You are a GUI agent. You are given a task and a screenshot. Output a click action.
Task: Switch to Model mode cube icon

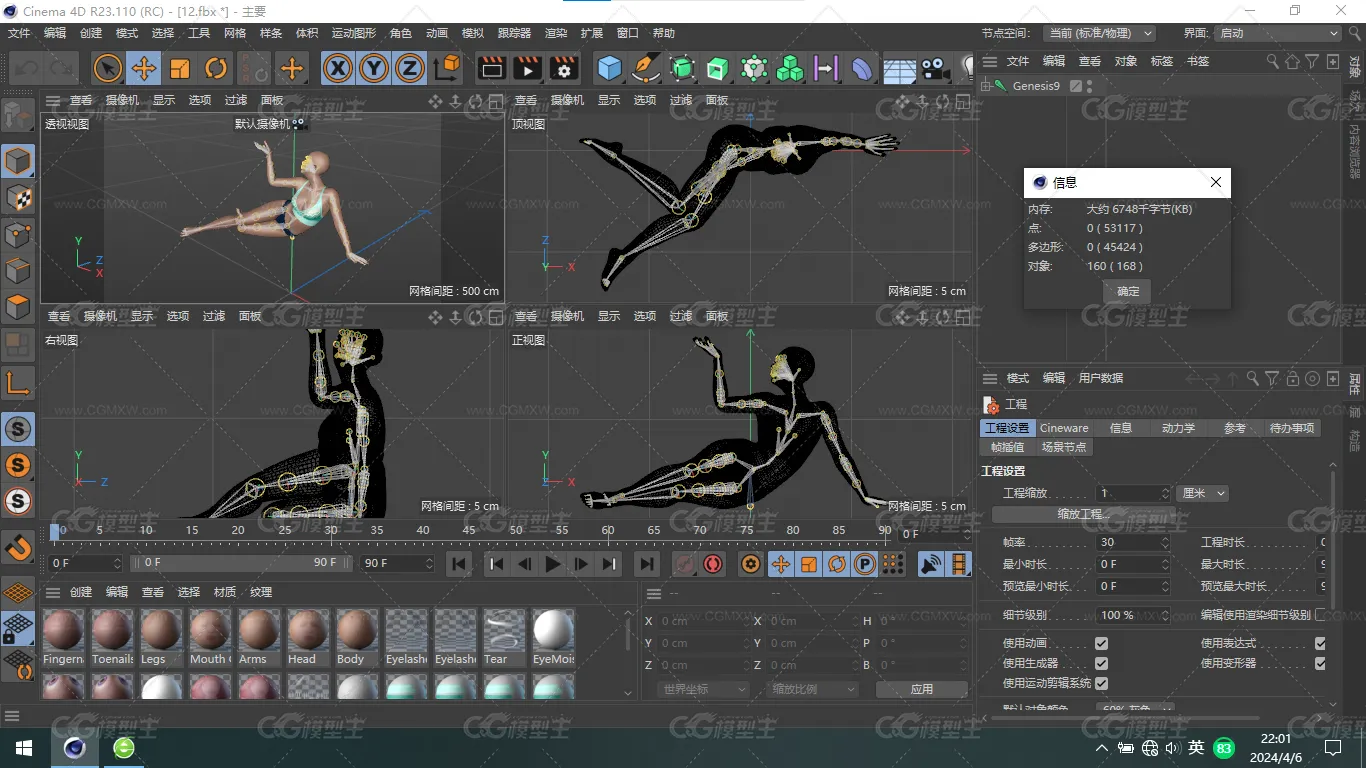(x=18, y=161)
